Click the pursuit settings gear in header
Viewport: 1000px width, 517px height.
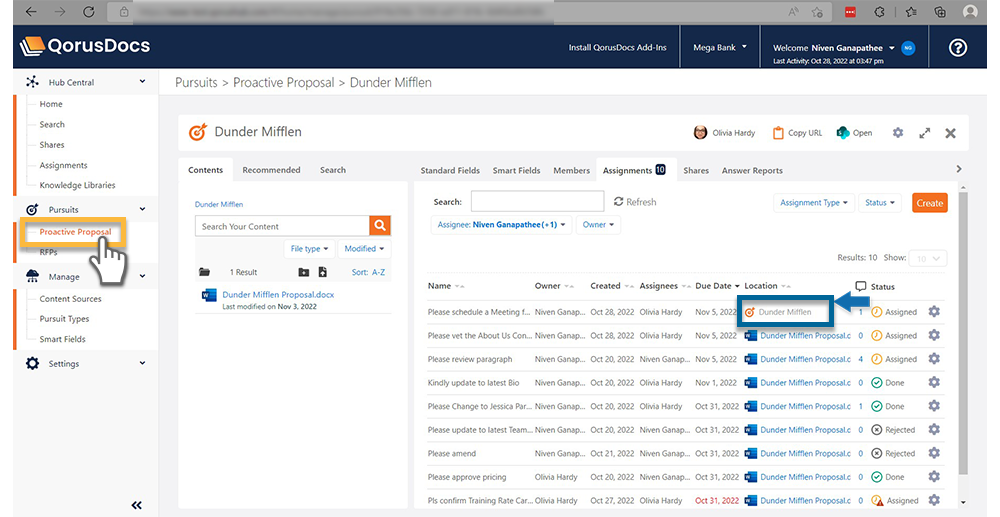(x=897, y=133)
